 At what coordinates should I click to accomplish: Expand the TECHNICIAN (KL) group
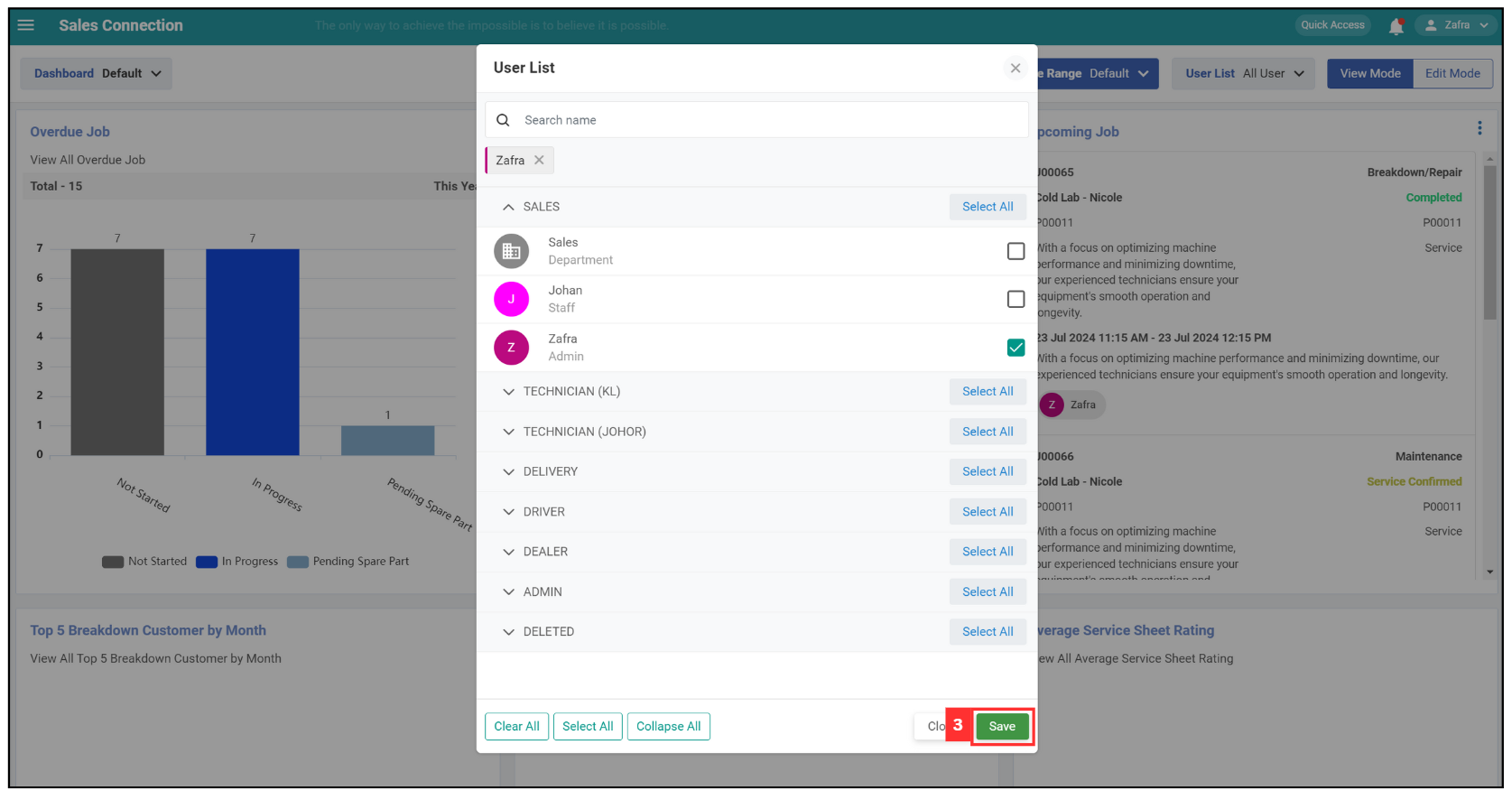[509, 392]
